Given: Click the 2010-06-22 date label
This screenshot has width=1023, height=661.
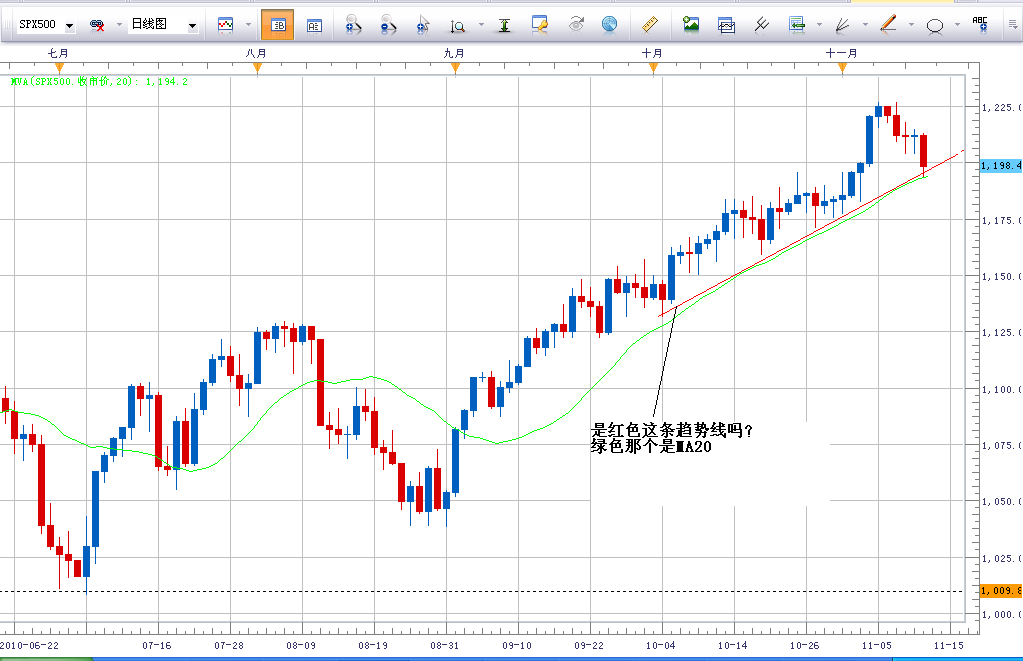Looking at the screenshot, I should coord(29,645).
